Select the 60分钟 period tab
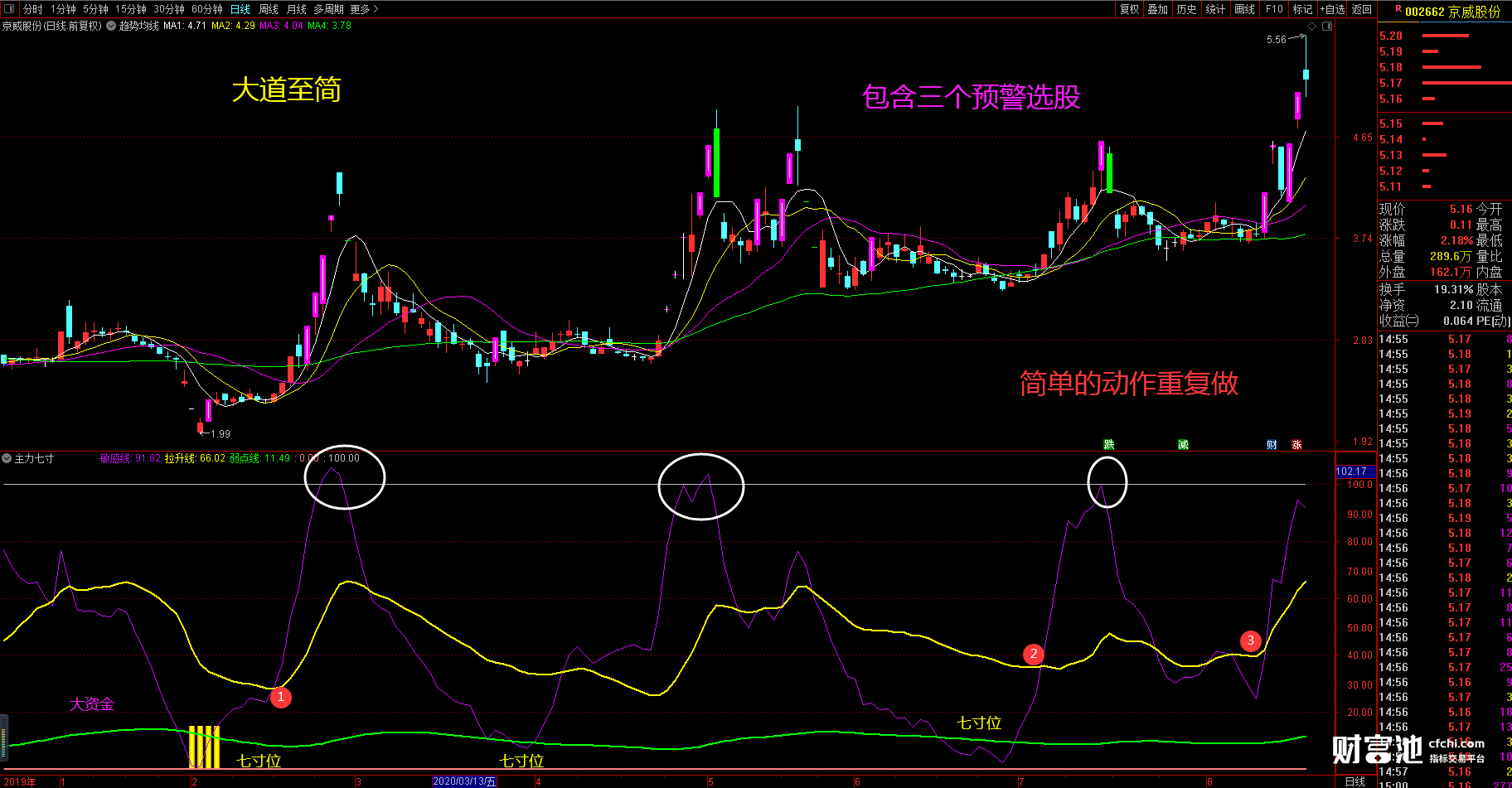 pos(207,9)
